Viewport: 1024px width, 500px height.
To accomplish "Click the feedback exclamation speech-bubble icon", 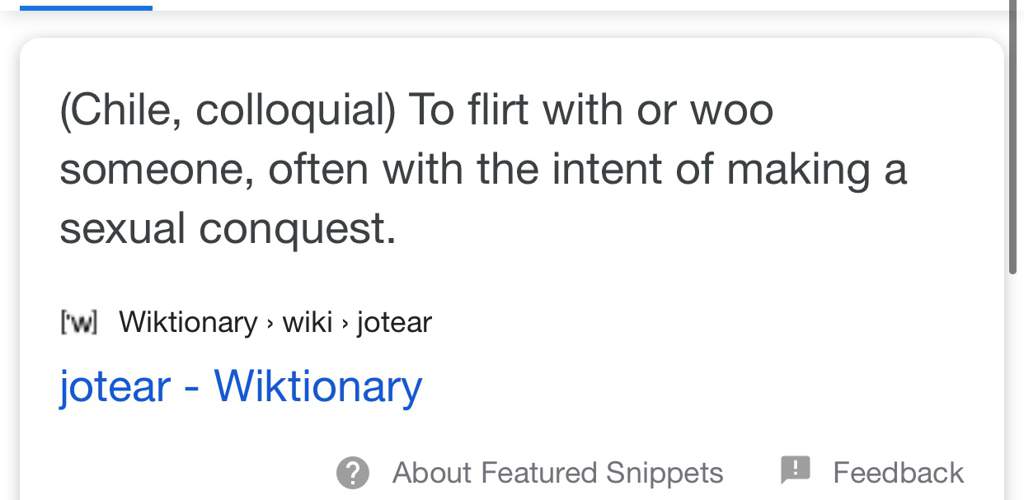I will coord(795,469).
